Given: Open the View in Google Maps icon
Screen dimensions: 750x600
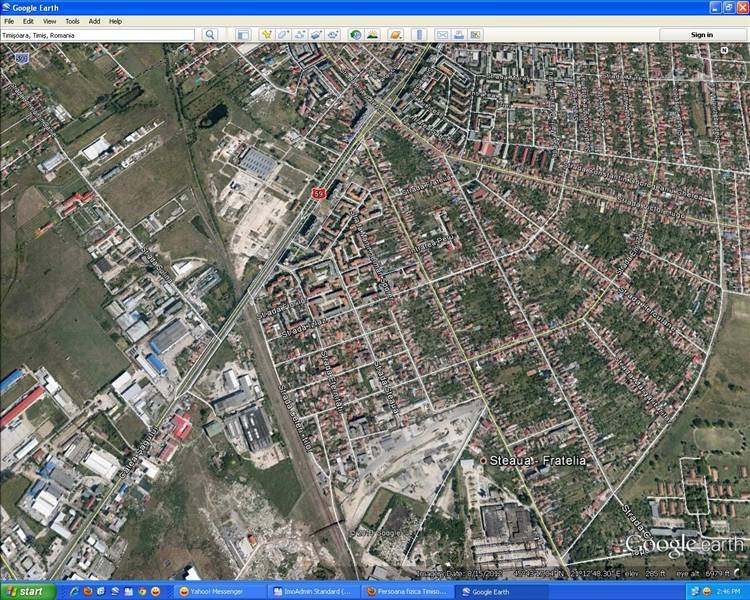Looking at the screenshot, I should tap(475, 35).
